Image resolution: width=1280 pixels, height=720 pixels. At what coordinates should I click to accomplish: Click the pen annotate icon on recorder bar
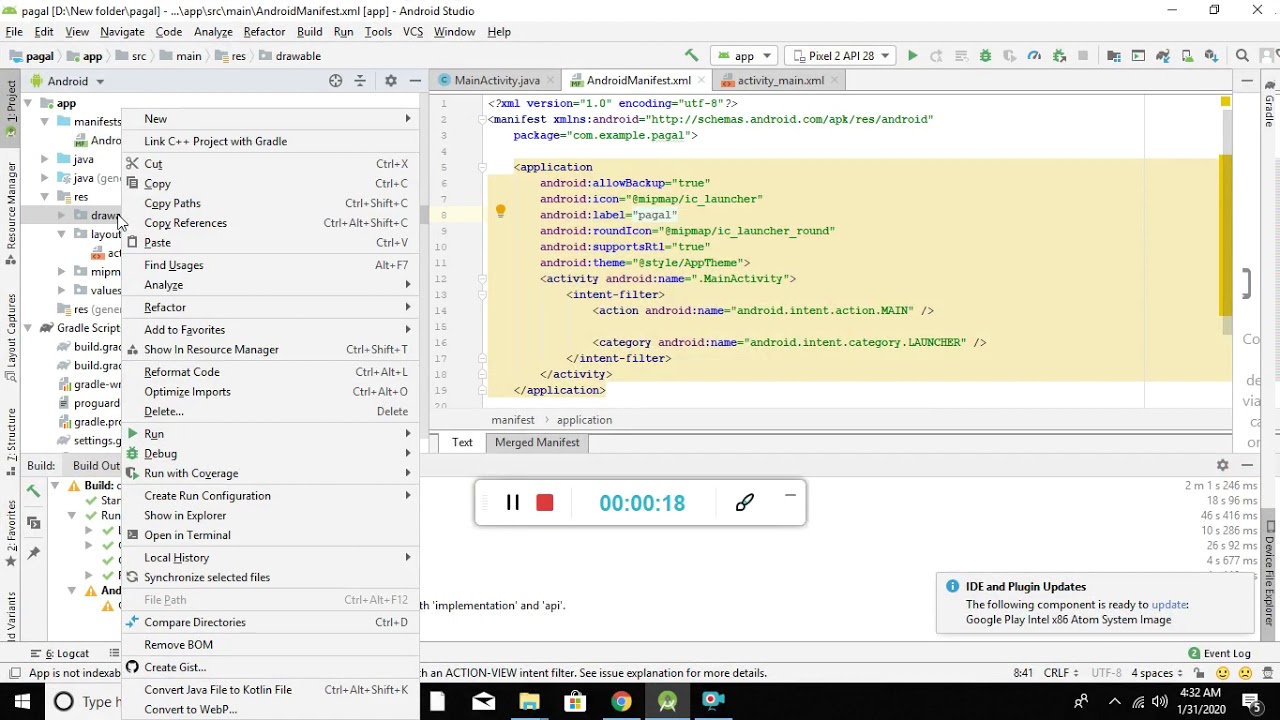[x=744, y=503]
